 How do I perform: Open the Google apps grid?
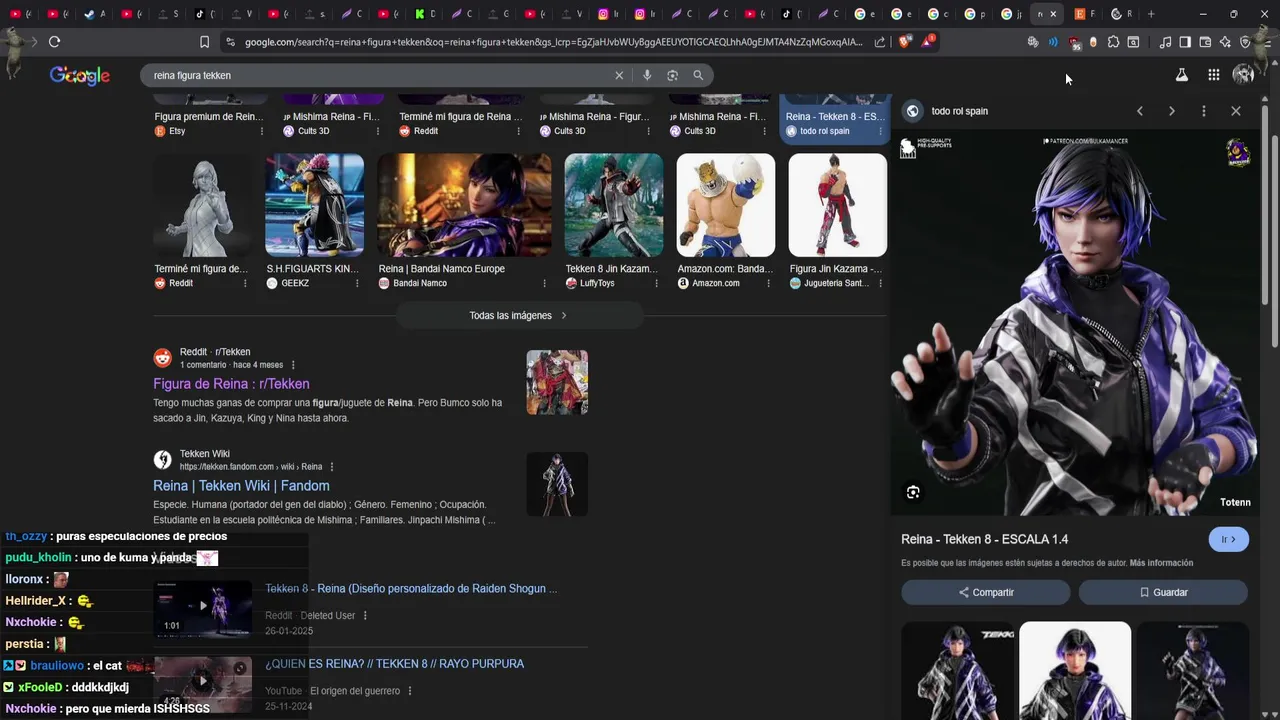click(x=1213, y=75)
